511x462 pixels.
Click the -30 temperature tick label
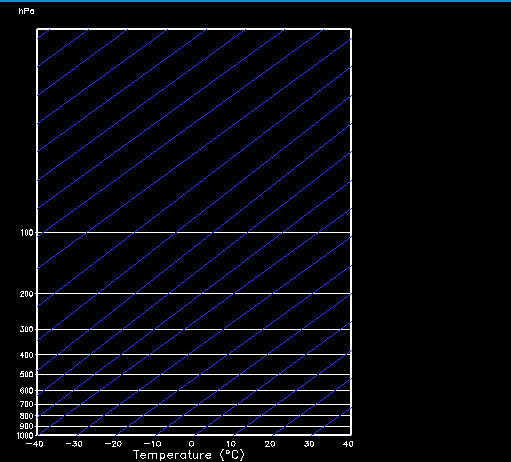point(74,444)
